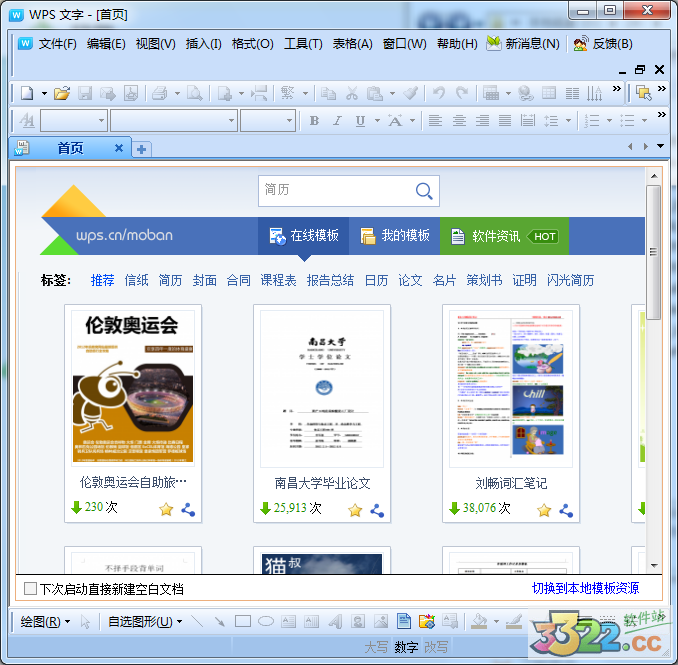
Task: Add a new document tab with plus button
Action: coord(141,149)
